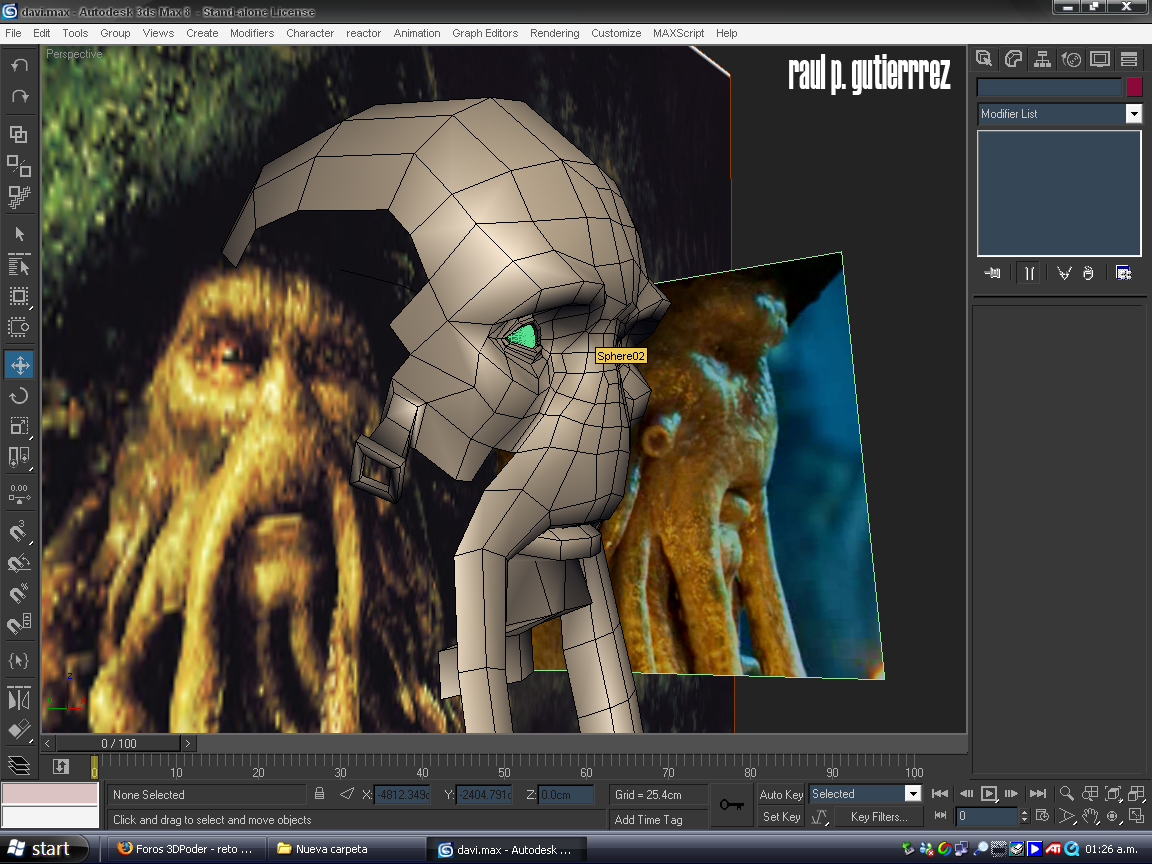Toggle the Percent Snap magnet
1152x864 pixels.
(18, 594)
